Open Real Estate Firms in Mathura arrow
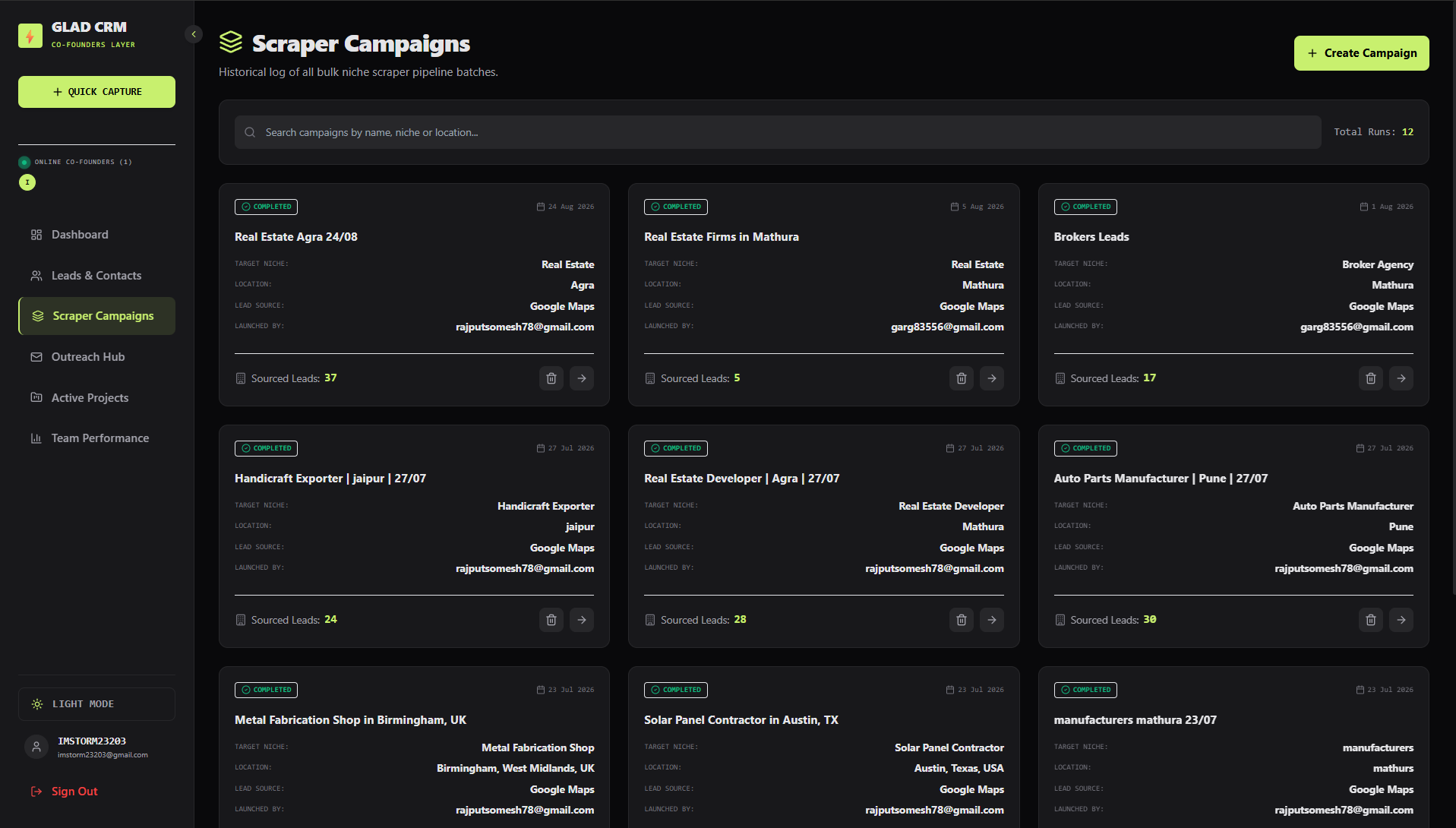The image size is (1456, 828). (992, 378)
